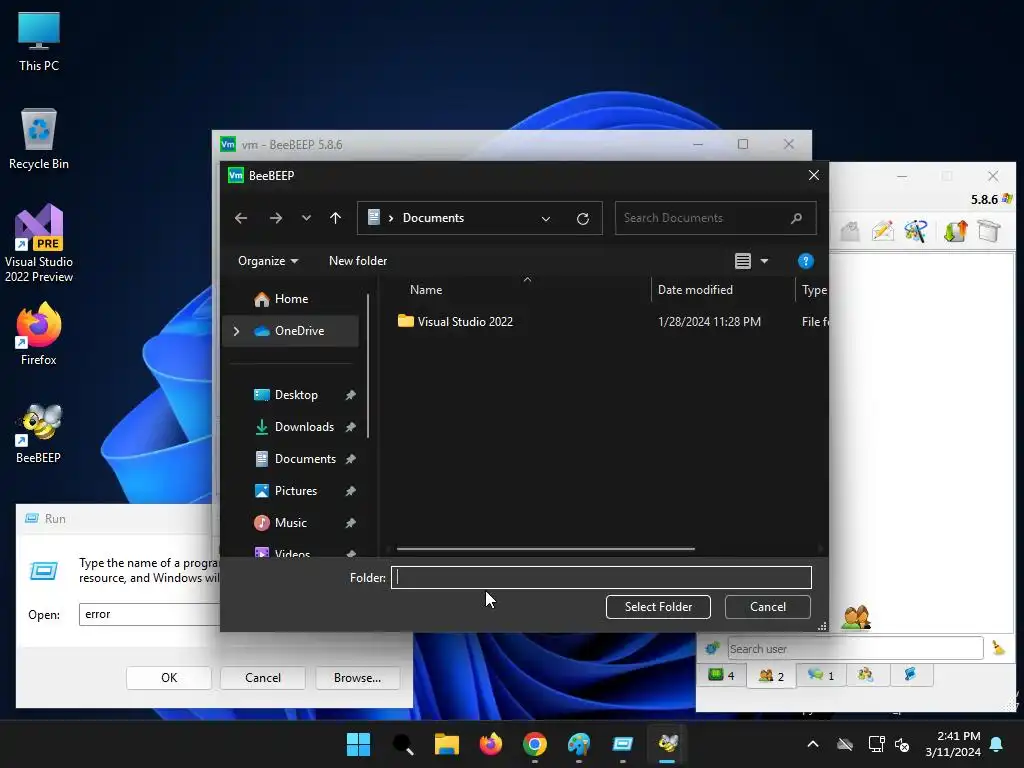Viewport: 1024px width, 768px height.
Task: Open the blue help icon
Action: 805,261
